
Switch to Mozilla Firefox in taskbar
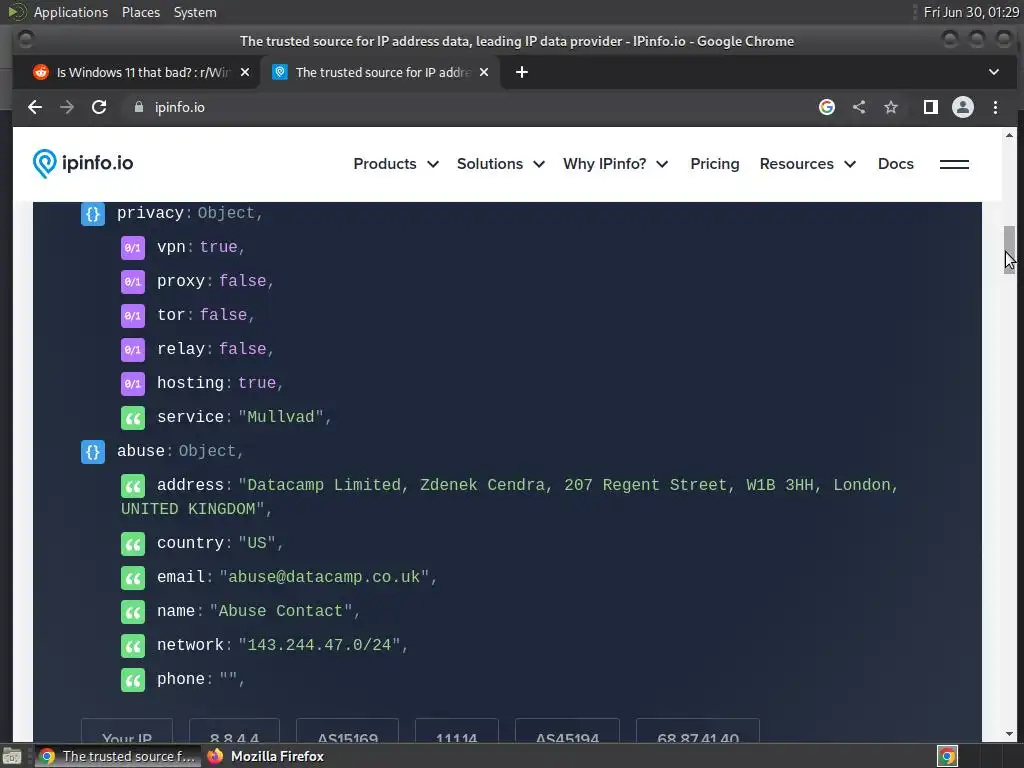point(266,756)
